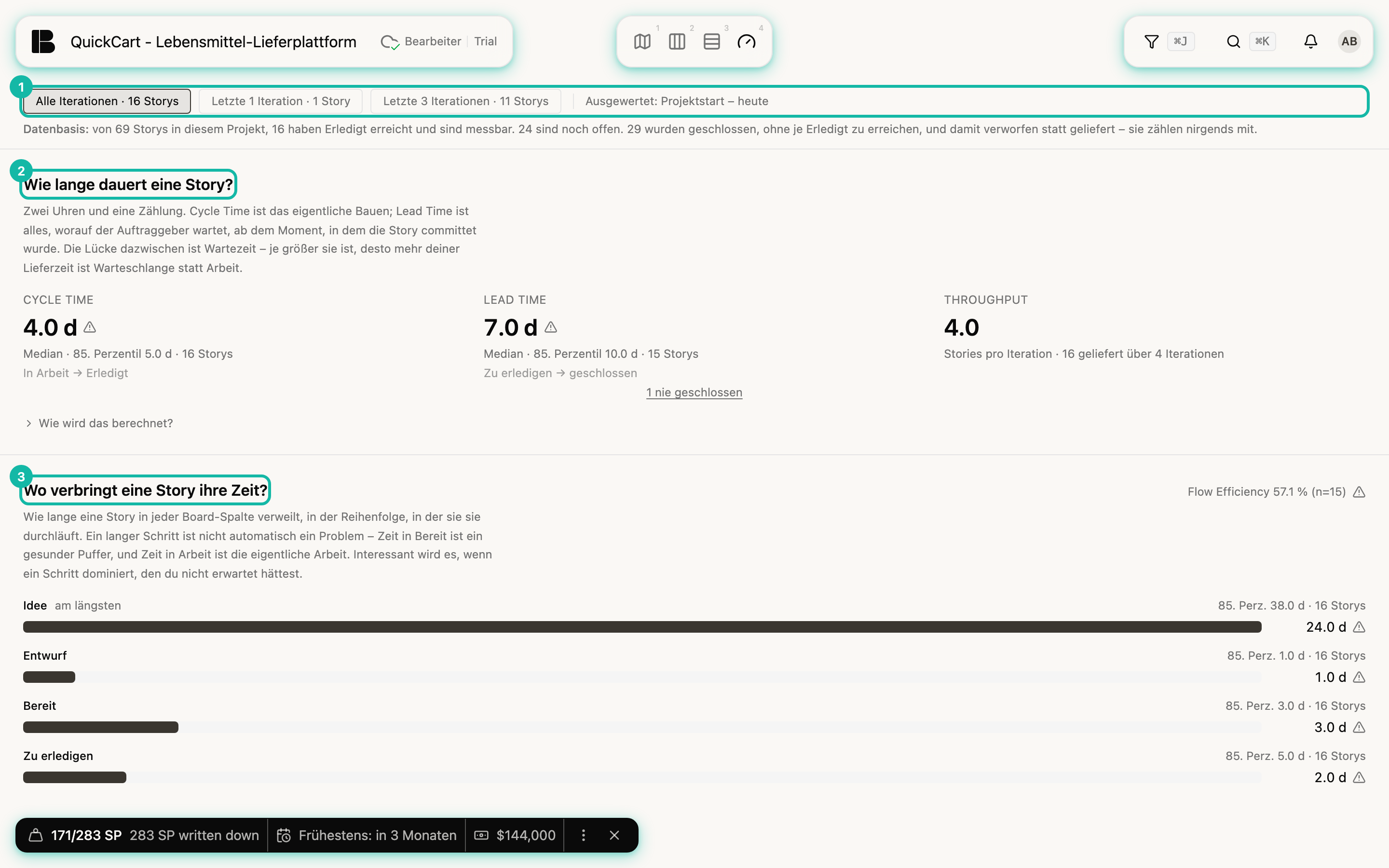Viewport: 1389px width, 868px height.
Task: Click 'Ausgewertet: Projektstart – heute' text
Action: point(677,101)
